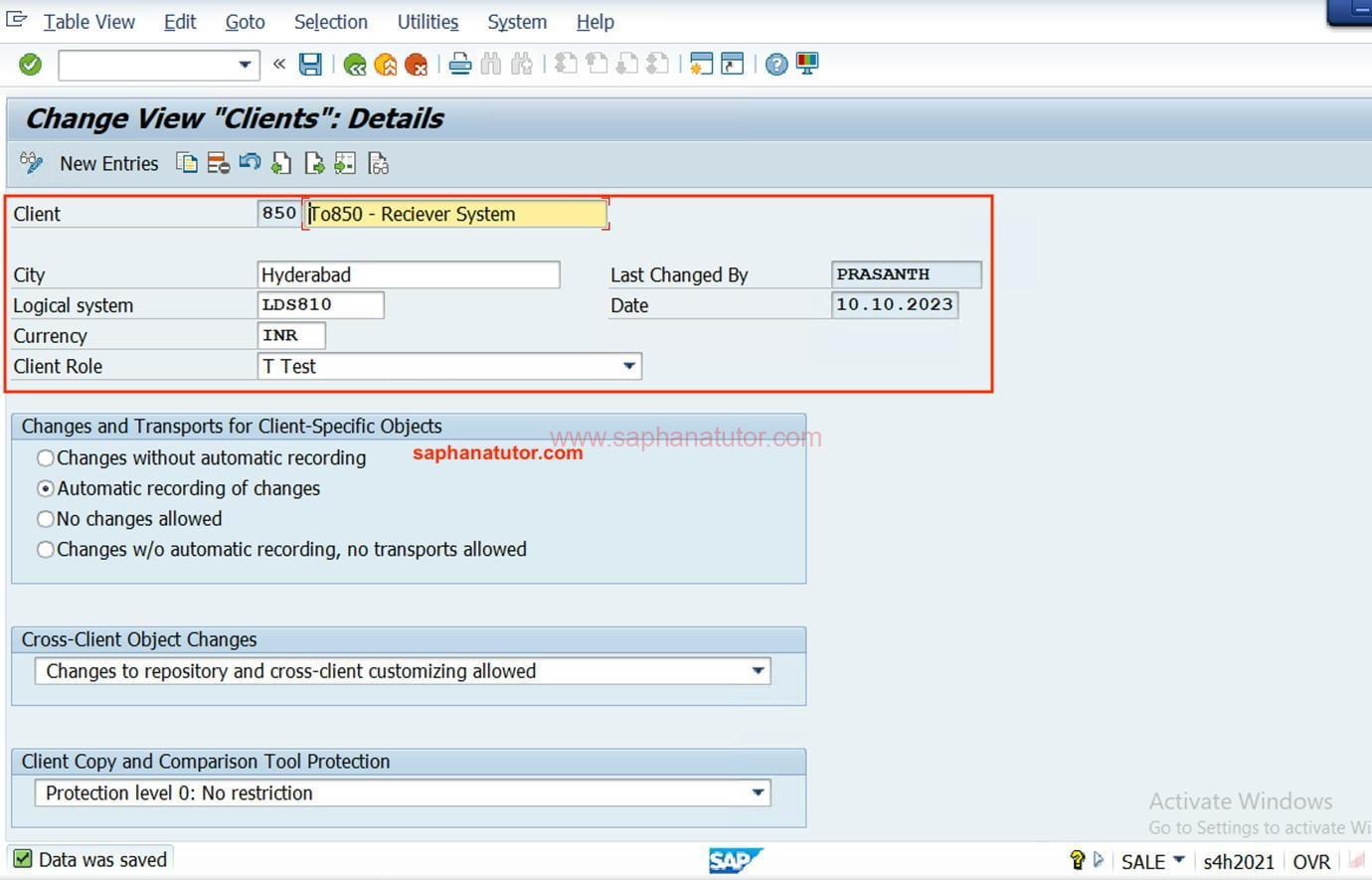
Task: Click the s4h2021 system status entry
Action: (x=1239, y=862)
